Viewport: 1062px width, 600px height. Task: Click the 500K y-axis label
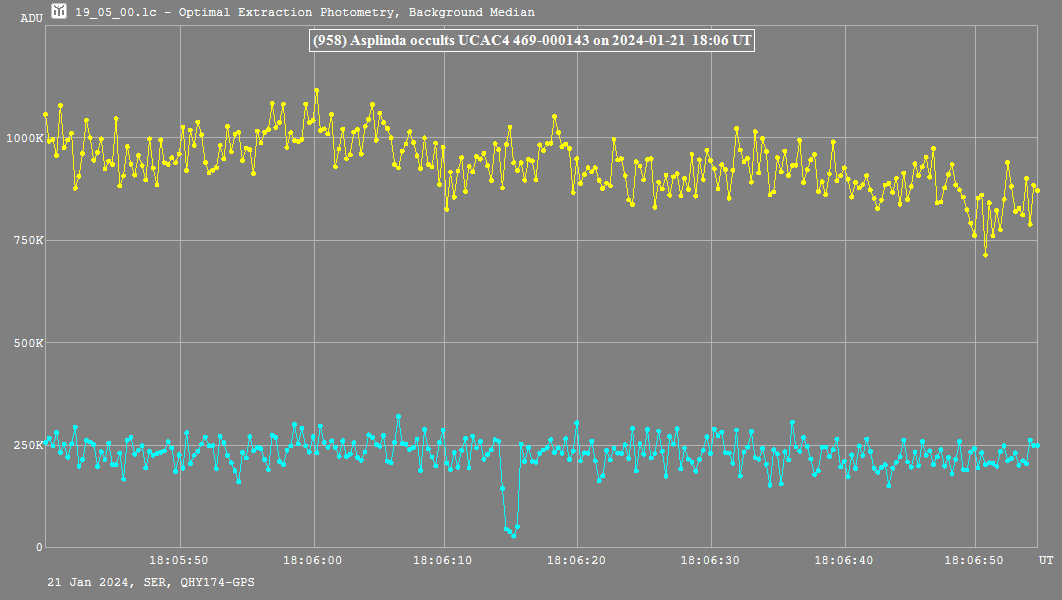28,343
